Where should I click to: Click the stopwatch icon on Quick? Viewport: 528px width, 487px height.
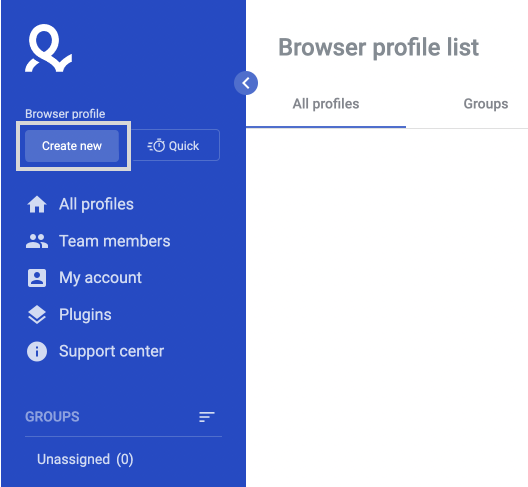pyautogui.click(x=156, y=145)
